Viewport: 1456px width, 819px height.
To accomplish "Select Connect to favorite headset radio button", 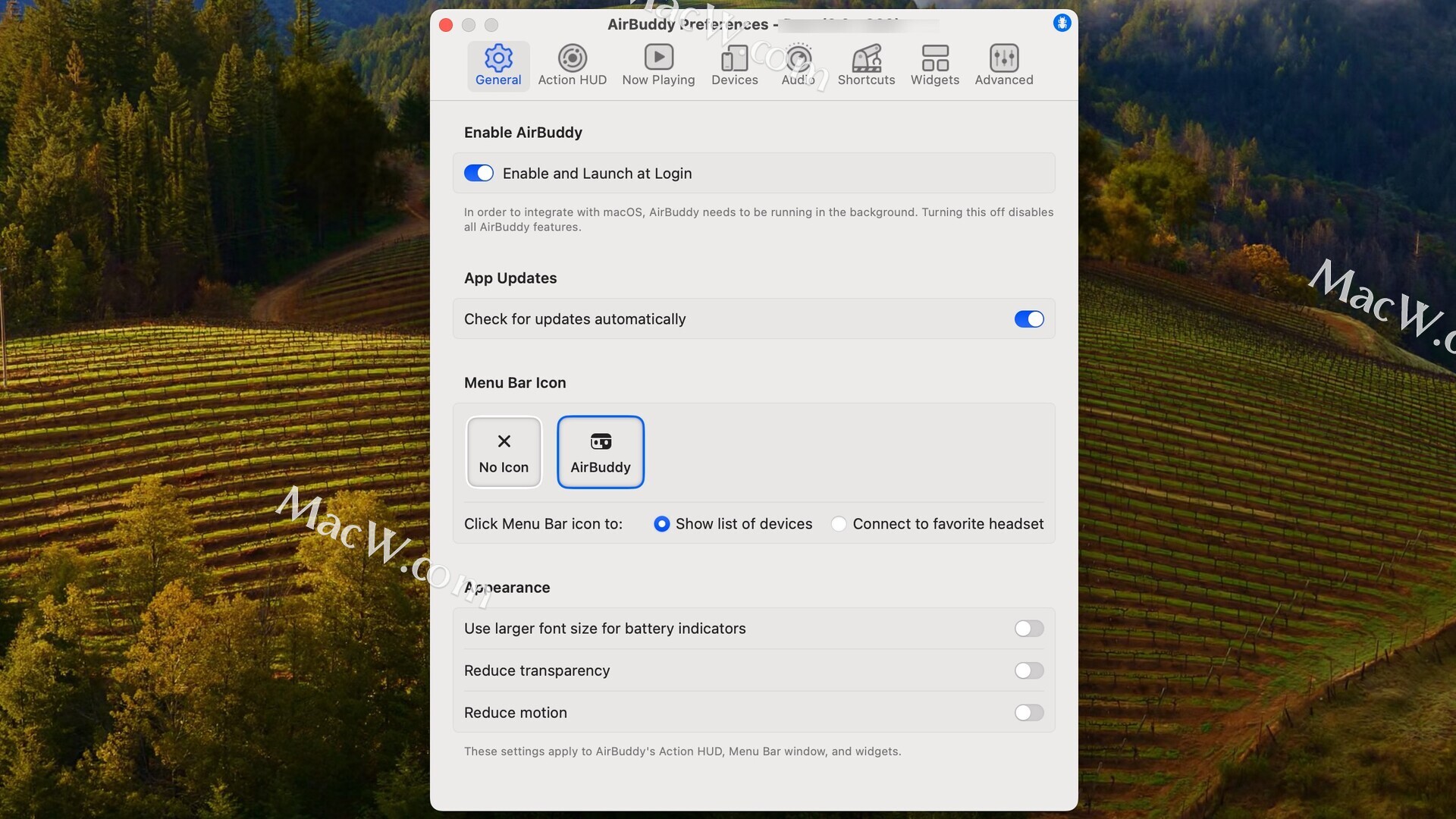I will (839, 524).
